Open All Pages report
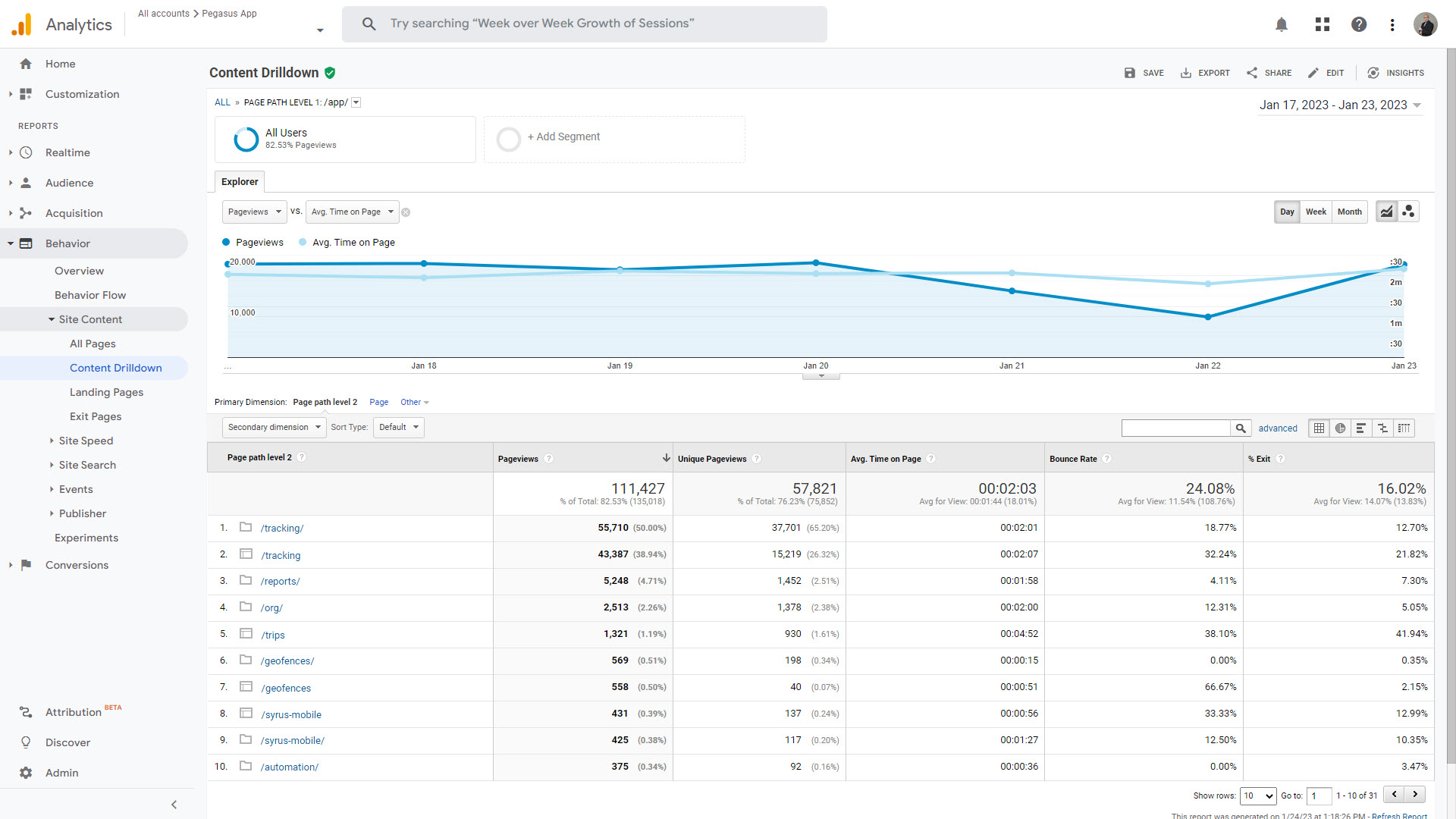The image size is (1456, 819). [93, 344]
